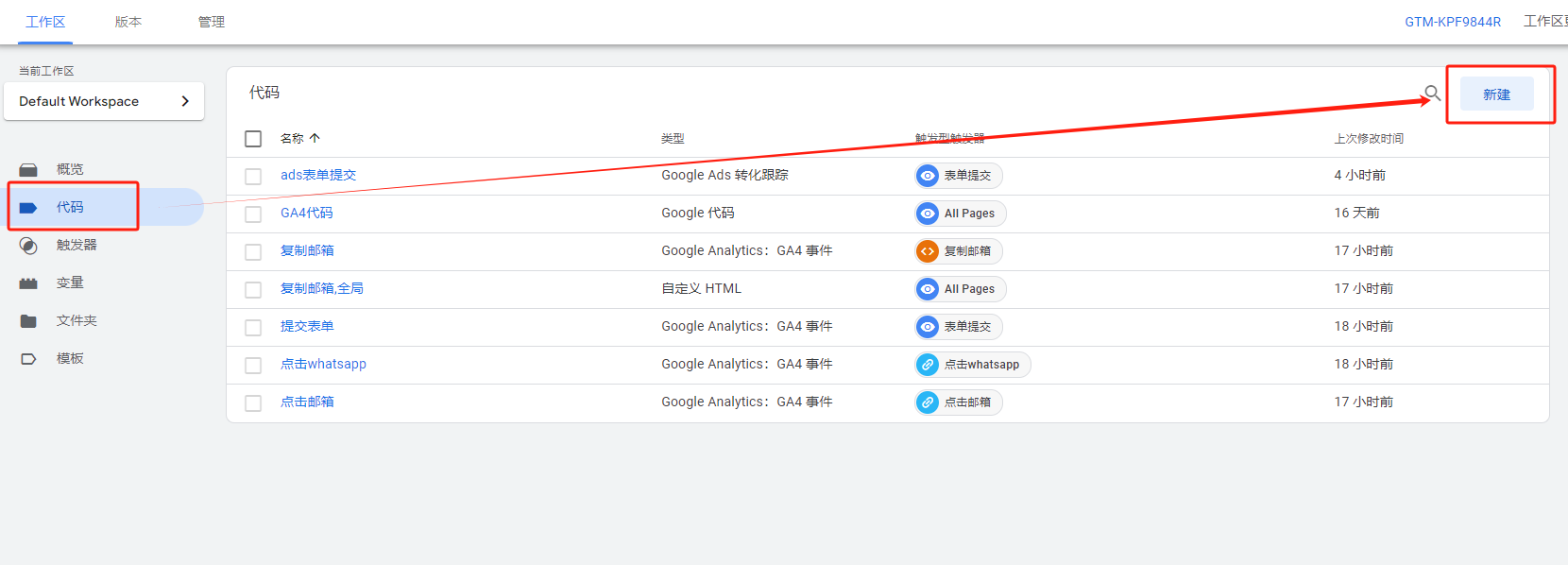Select Triggers (触发器) sidebar icon
The image size is (1568, 565).
click(29, 246)
